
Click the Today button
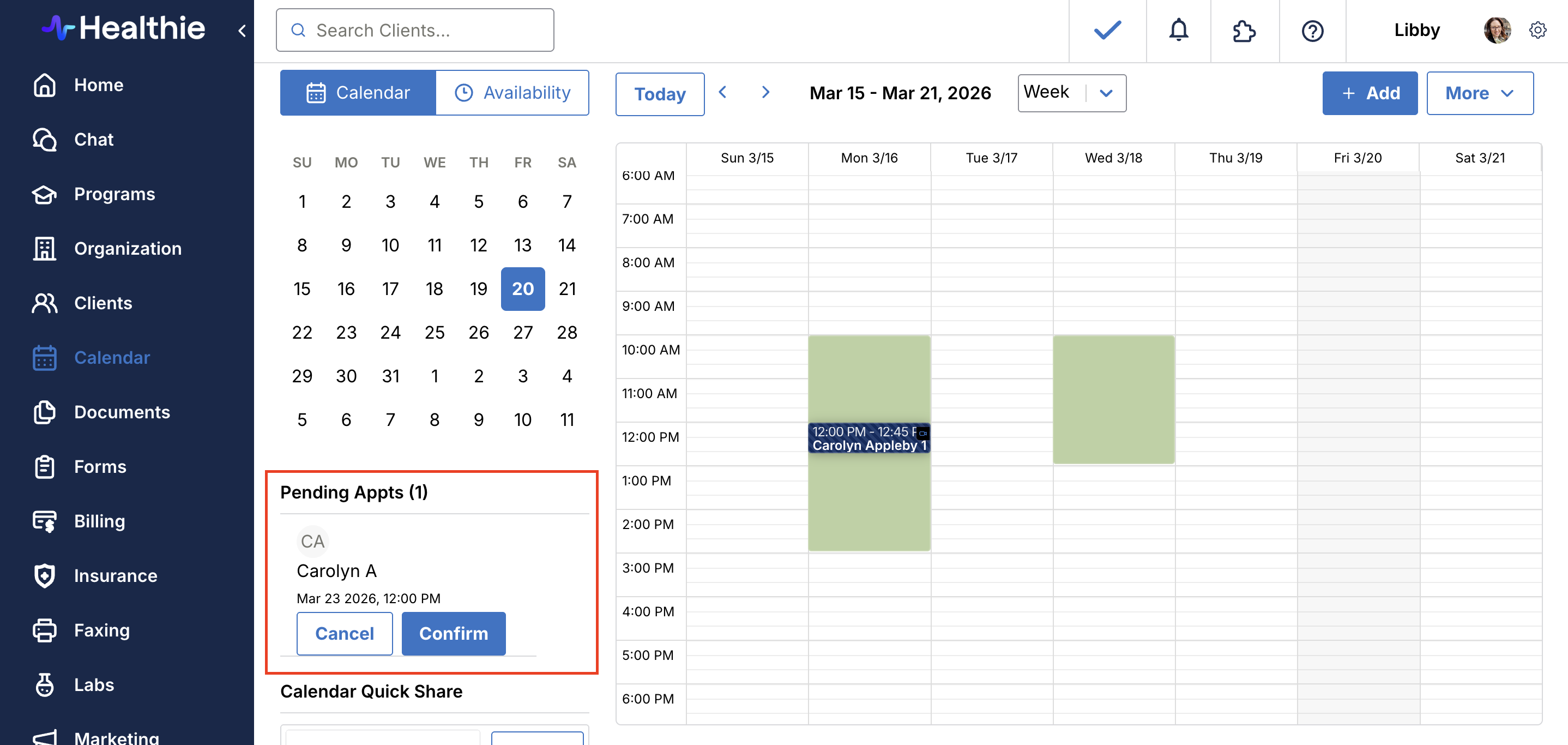659,94
